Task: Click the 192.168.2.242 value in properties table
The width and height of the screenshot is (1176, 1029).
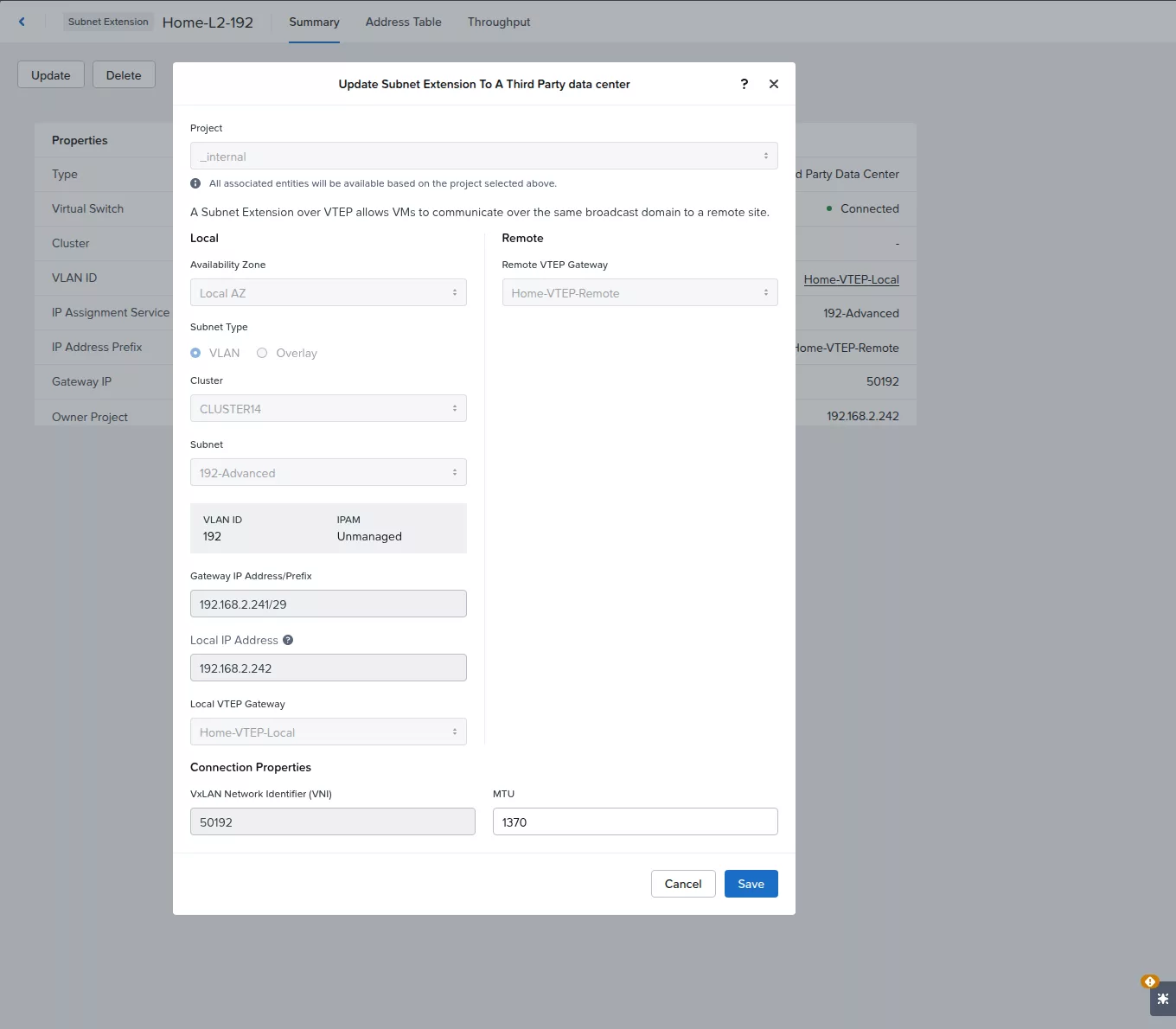Action: coord(863,416)
